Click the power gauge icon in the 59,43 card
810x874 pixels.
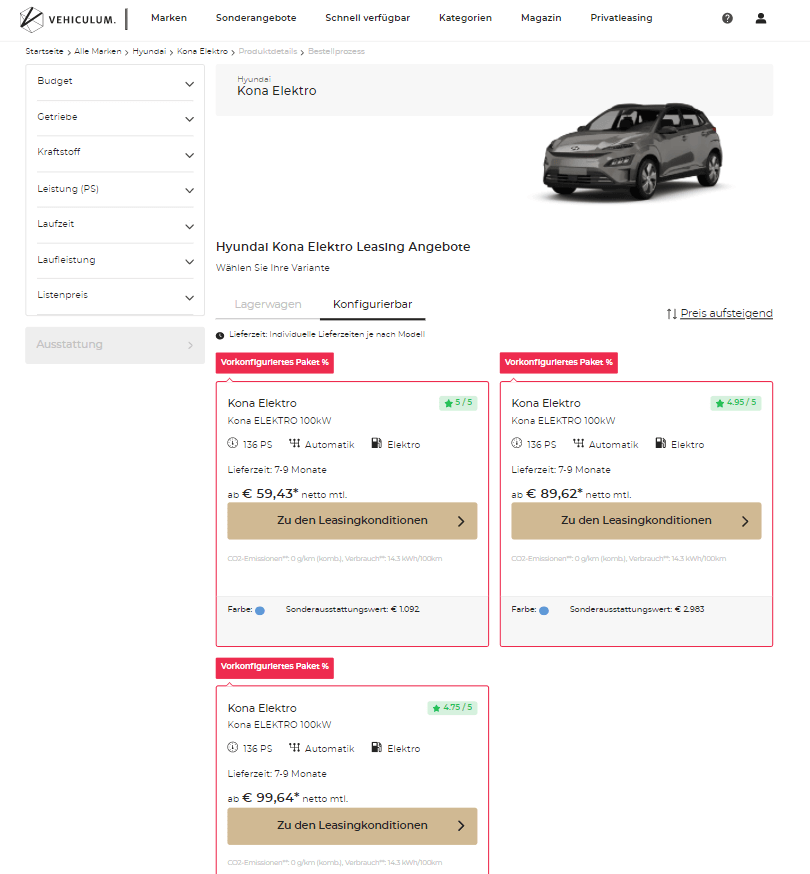(232, 443)
